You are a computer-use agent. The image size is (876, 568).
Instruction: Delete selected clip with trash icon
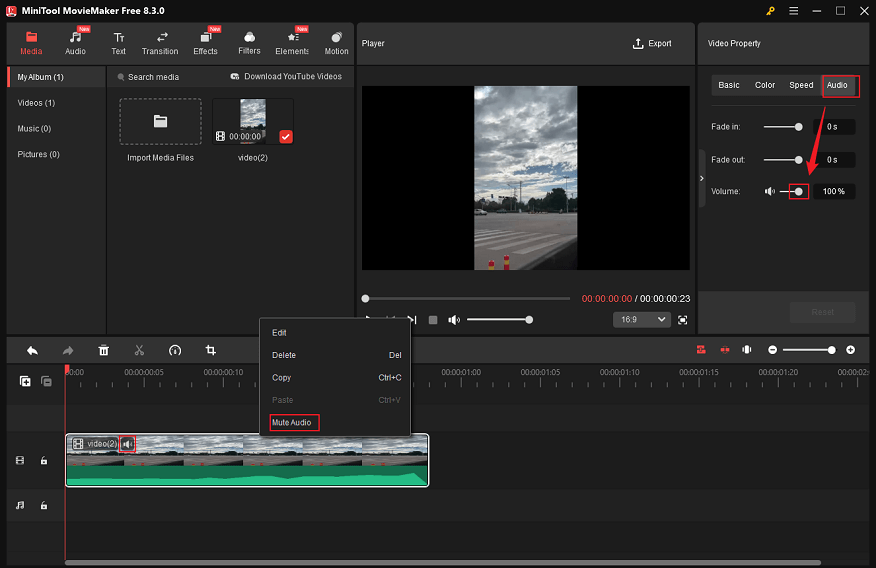(103, 350)
